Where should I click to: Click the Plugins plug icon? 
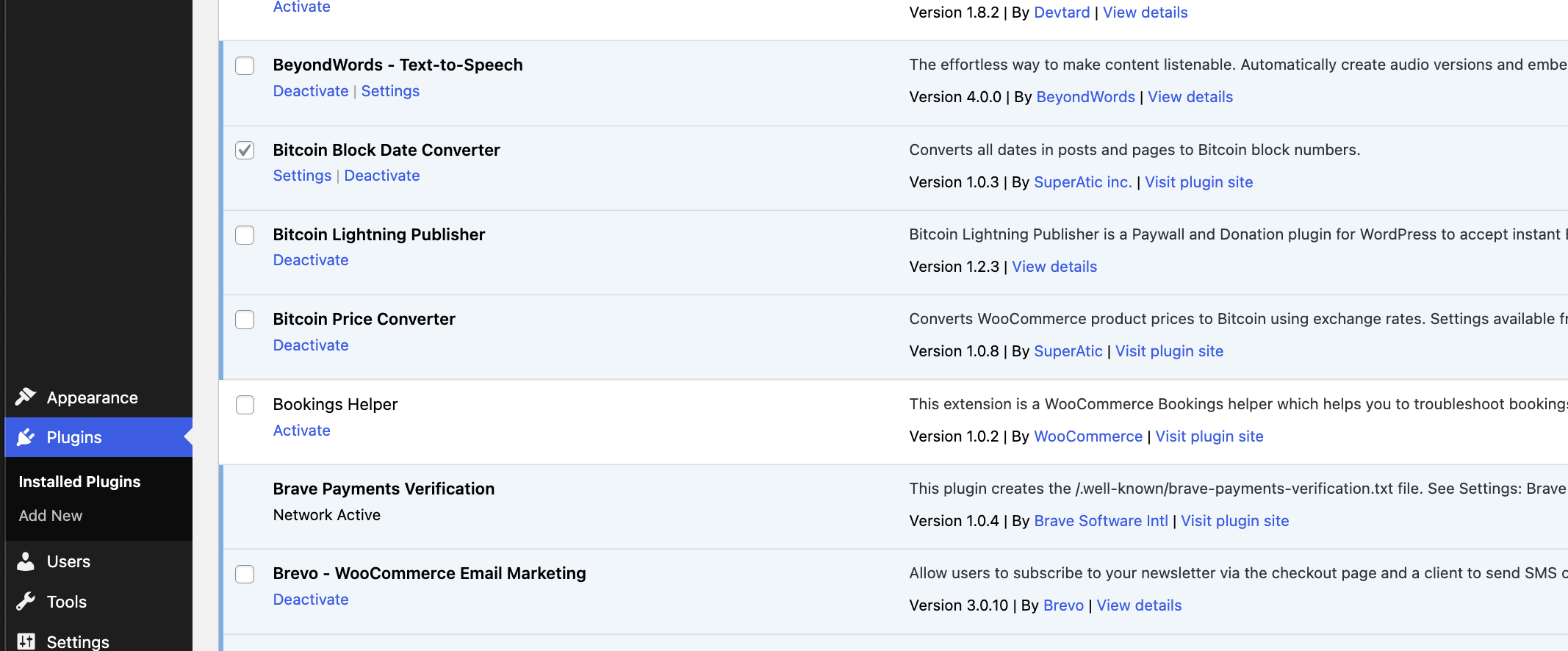[26, 437]
